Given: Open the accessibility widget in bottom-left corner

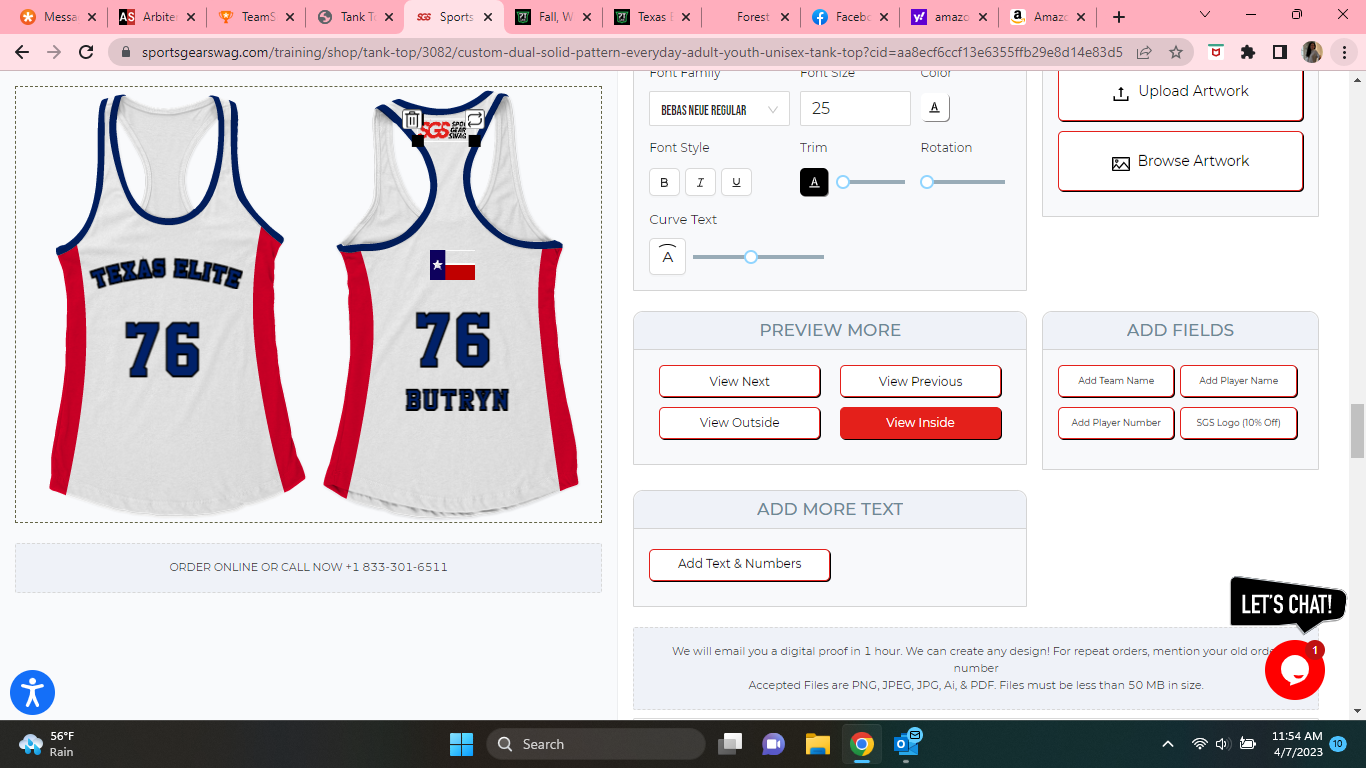Looking at the screenshot, I should [x=32, y=692].
